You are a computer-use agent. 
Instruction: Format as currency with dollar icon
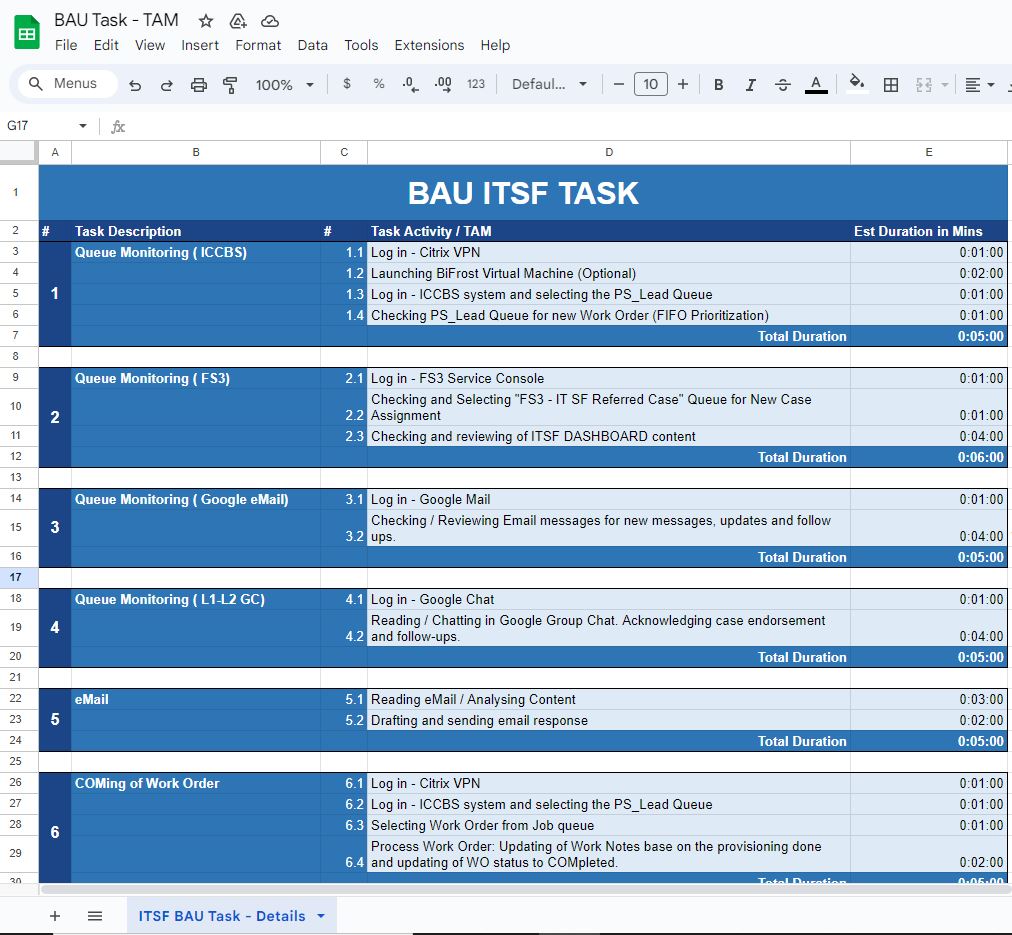[347, 84]
